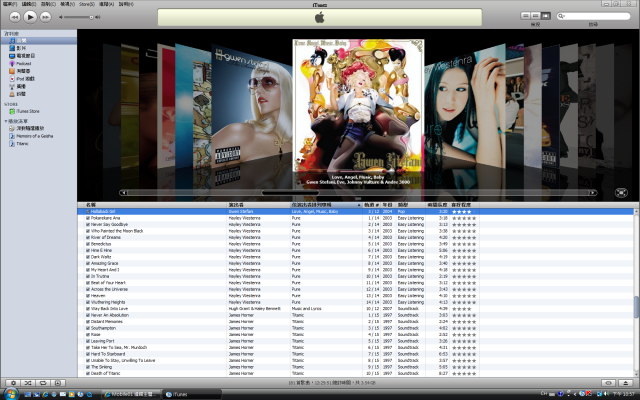Click the Cover Flow full screen icon
The height and width of the screenshot is (400, 640).
(x=621, y=193)
